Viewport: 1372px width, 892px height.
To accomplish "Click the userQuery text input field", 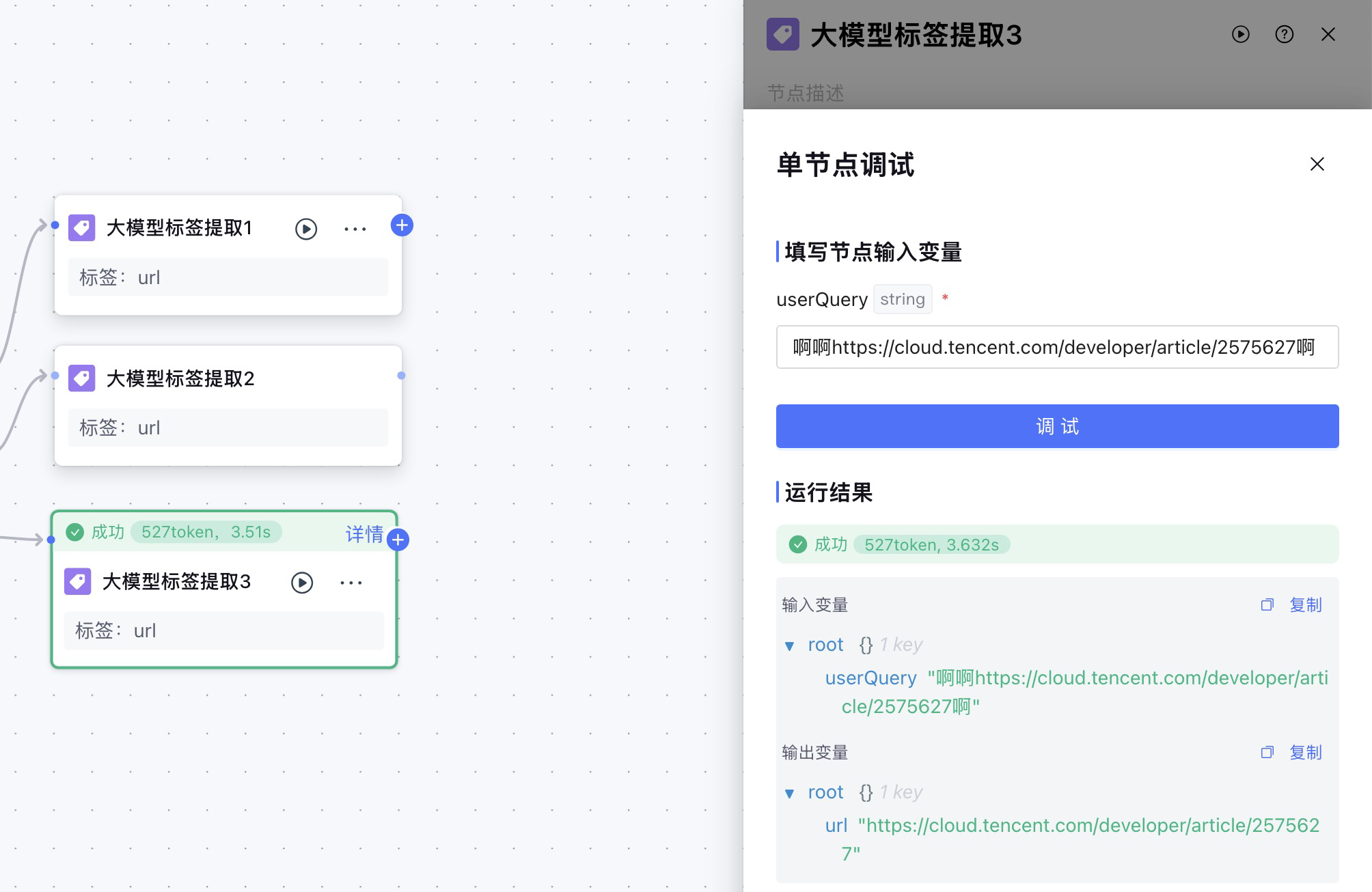I will (x=1056, y=347).
